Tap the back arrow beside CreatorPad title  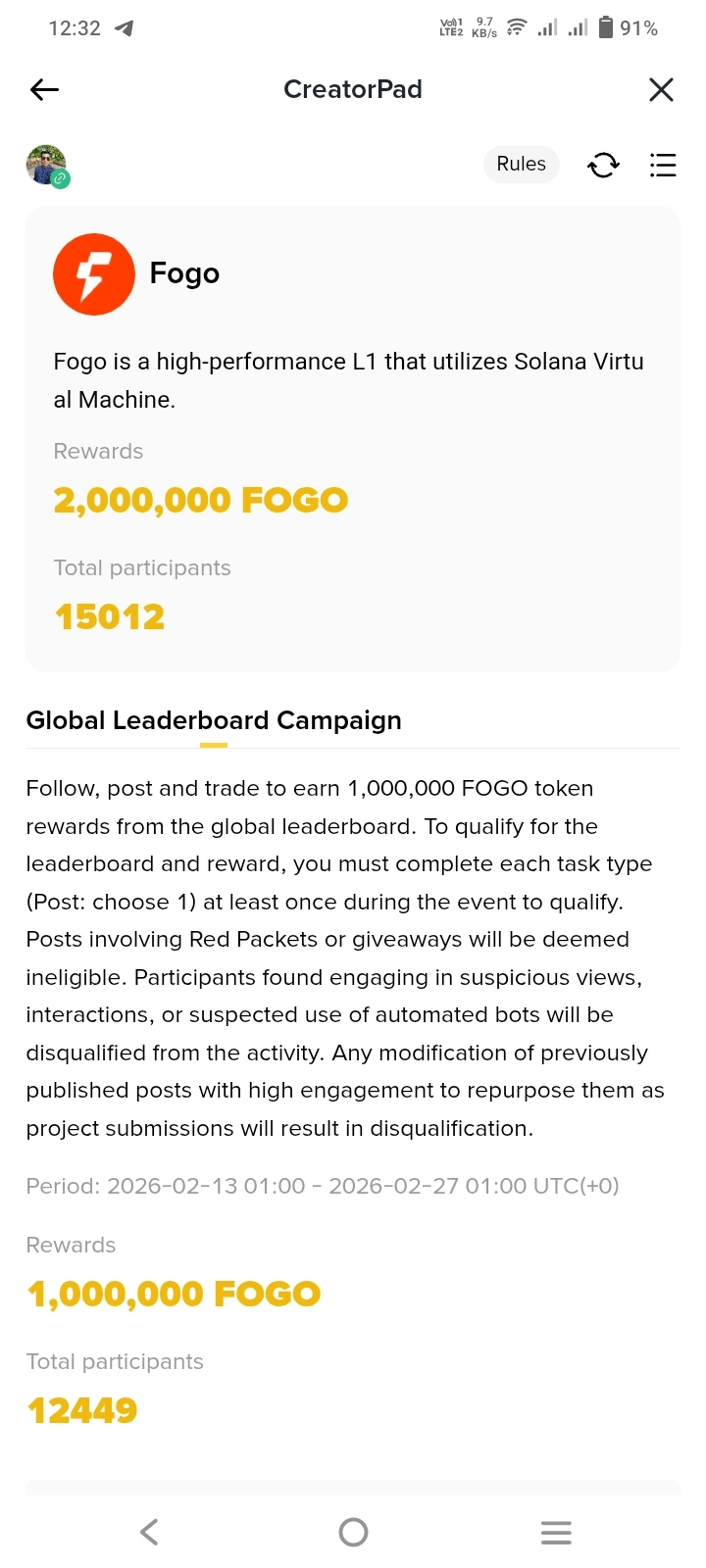tap(45, 90)
